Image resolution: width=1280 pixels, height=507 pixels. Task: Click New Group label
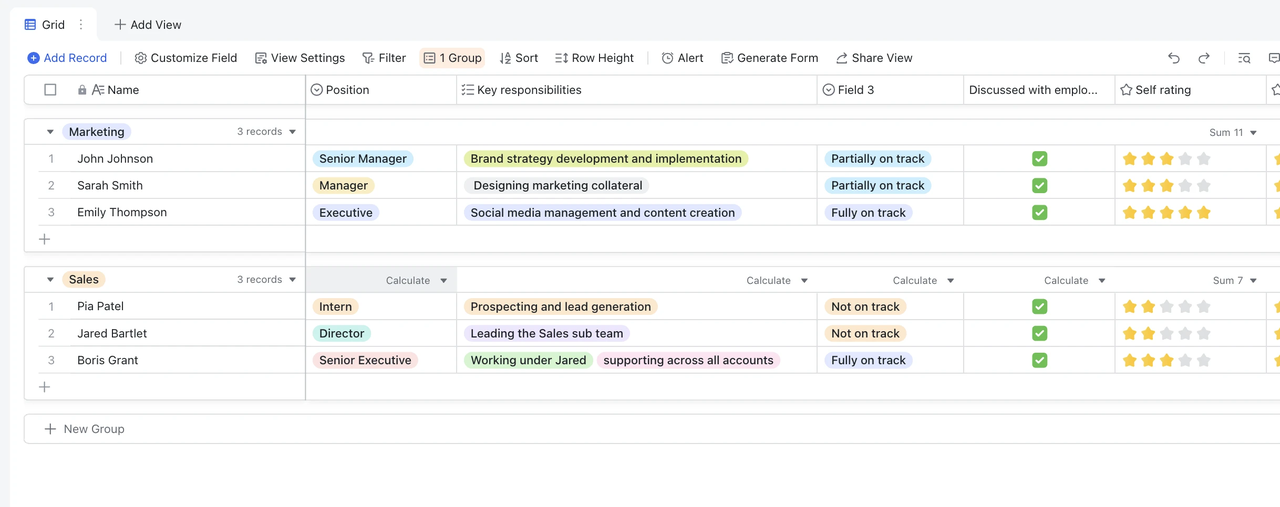[94, 429]
